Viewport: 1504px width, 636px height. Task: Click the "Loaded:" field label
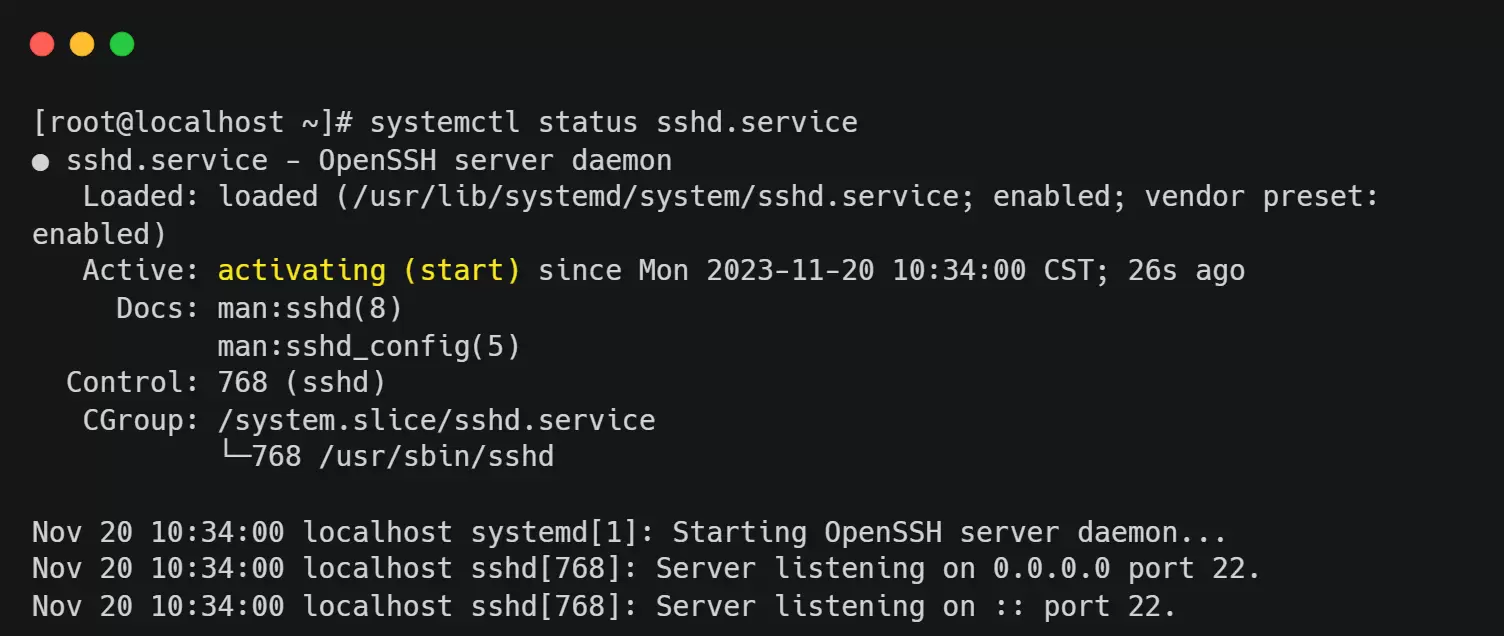point(142,197)
